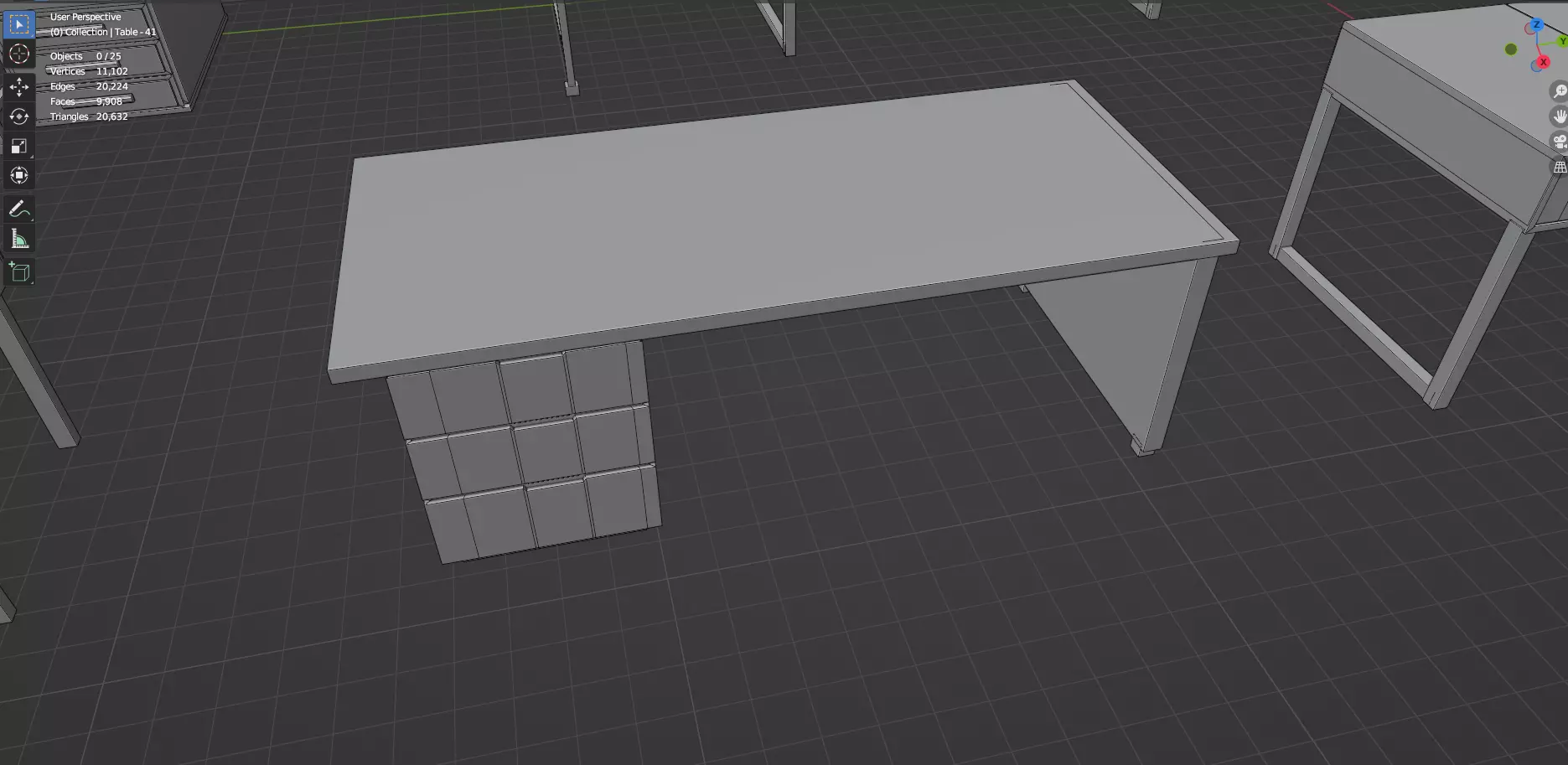Click the 'Vertices 11,102' statistic

point(89,71)
